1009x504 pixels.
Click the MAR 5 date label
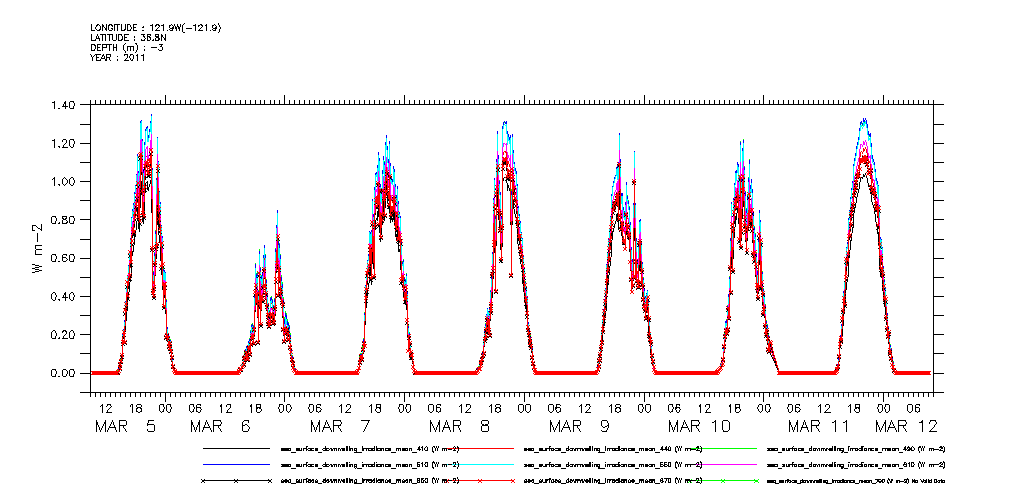125,427
